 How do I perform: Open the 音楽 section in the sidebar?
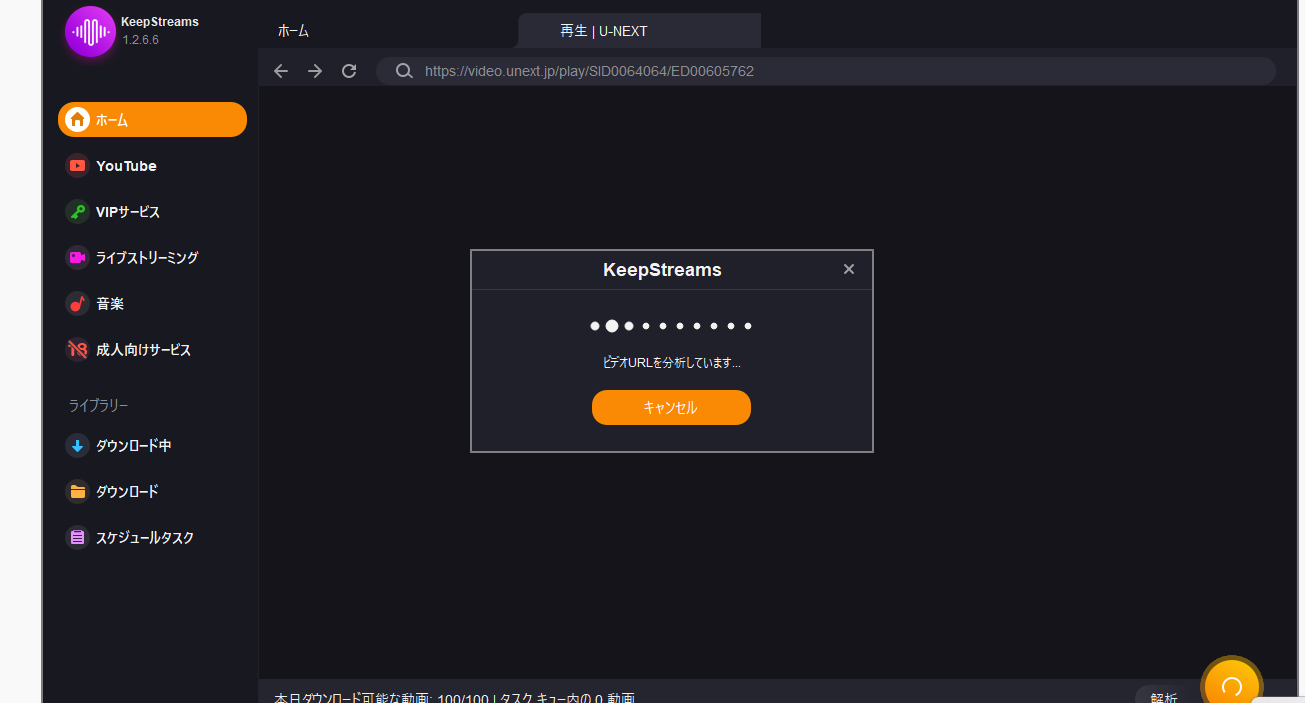(95, 304)
